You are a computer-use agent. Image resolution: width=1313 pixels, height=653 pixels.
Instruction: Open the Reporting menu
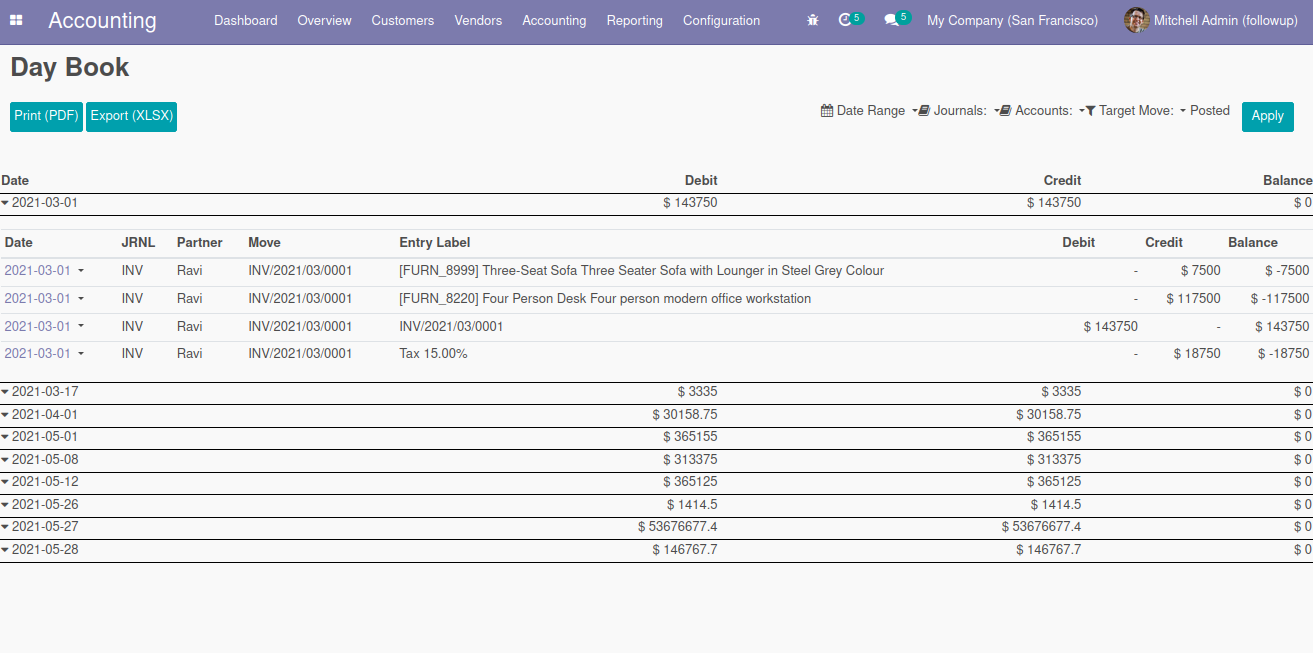coord(634,20)
